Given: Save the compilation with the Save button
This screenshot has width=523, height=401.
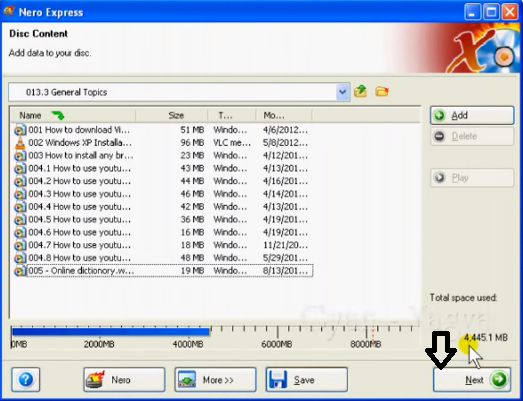Looking at the screenshot, I should click(x=307, y=379).
